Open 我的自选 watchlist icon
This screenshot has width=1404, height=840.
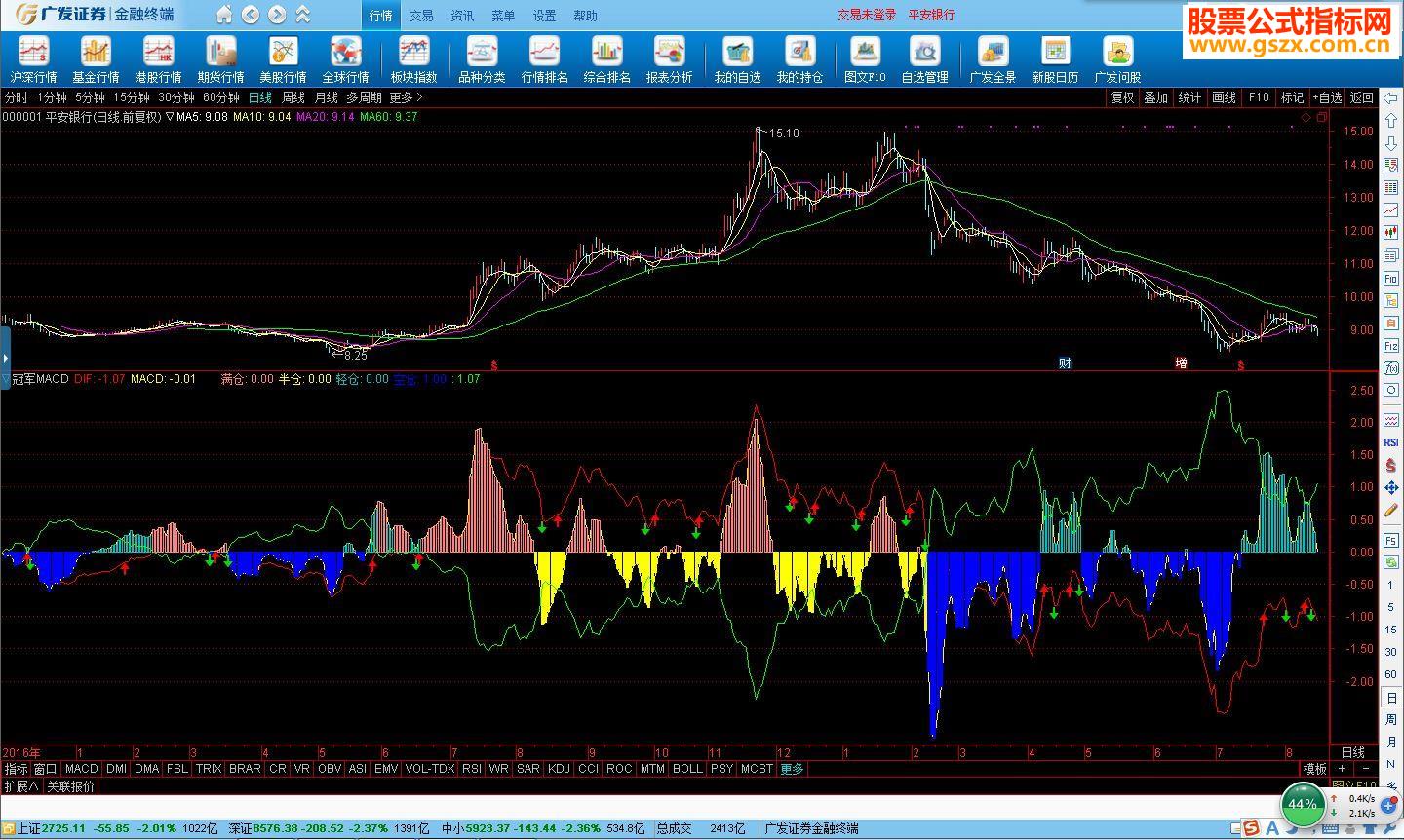click(737, 59)
